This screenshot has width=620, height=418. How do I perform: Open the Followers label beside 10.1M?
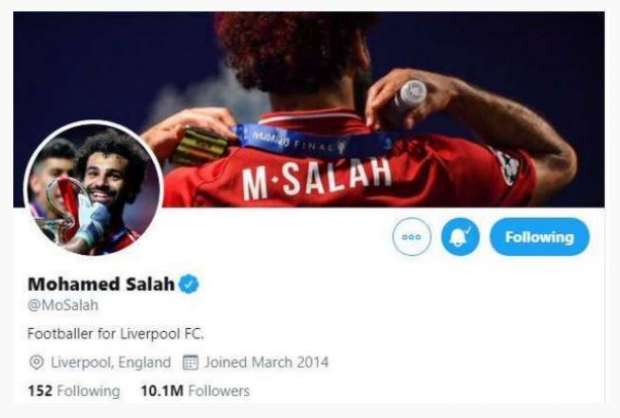coord(219,391)
